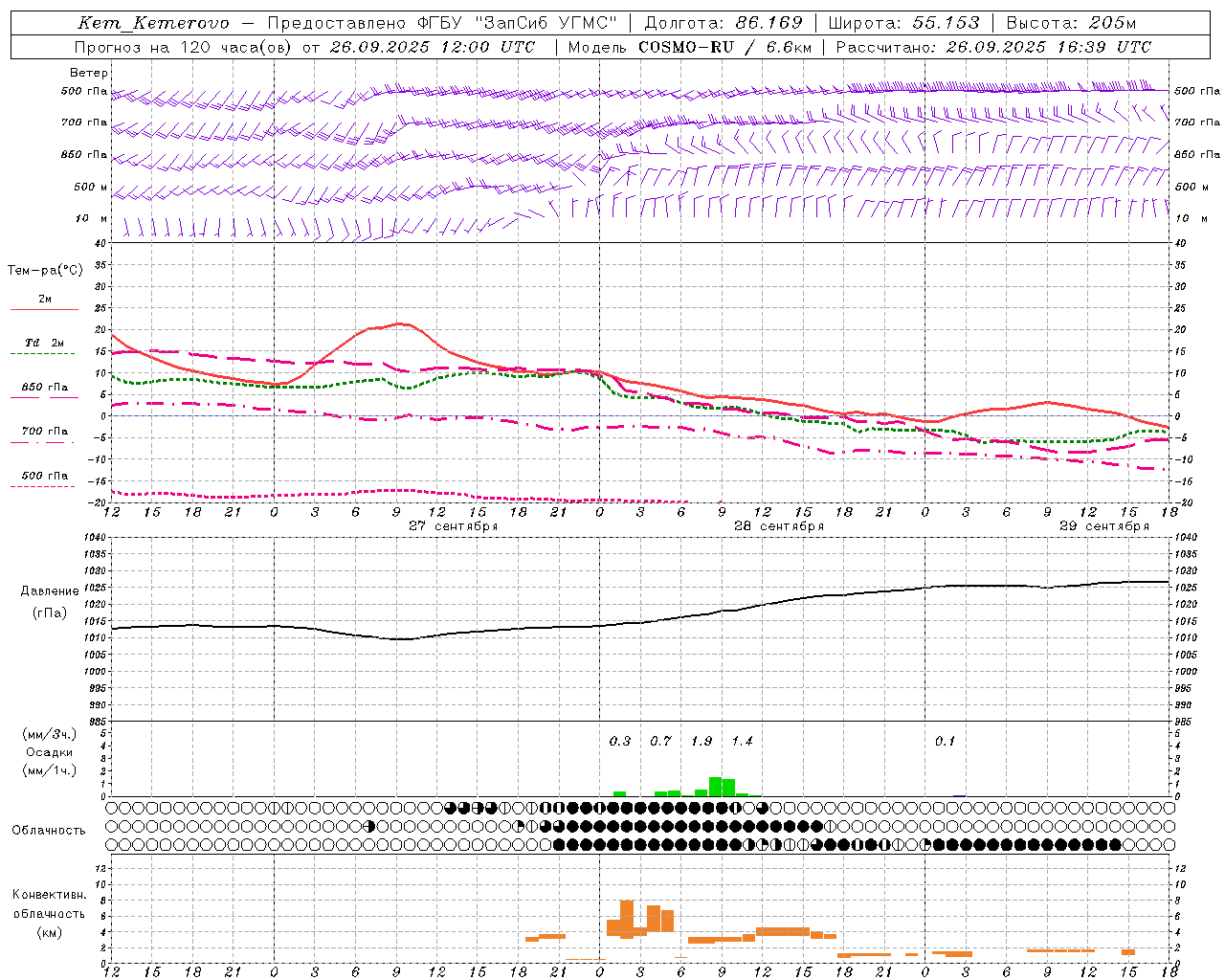This screenshot has width=1225, height=980.
Task: Click the Давление pressure axis label
Action: pyautogui.click(x=50, y=591)
